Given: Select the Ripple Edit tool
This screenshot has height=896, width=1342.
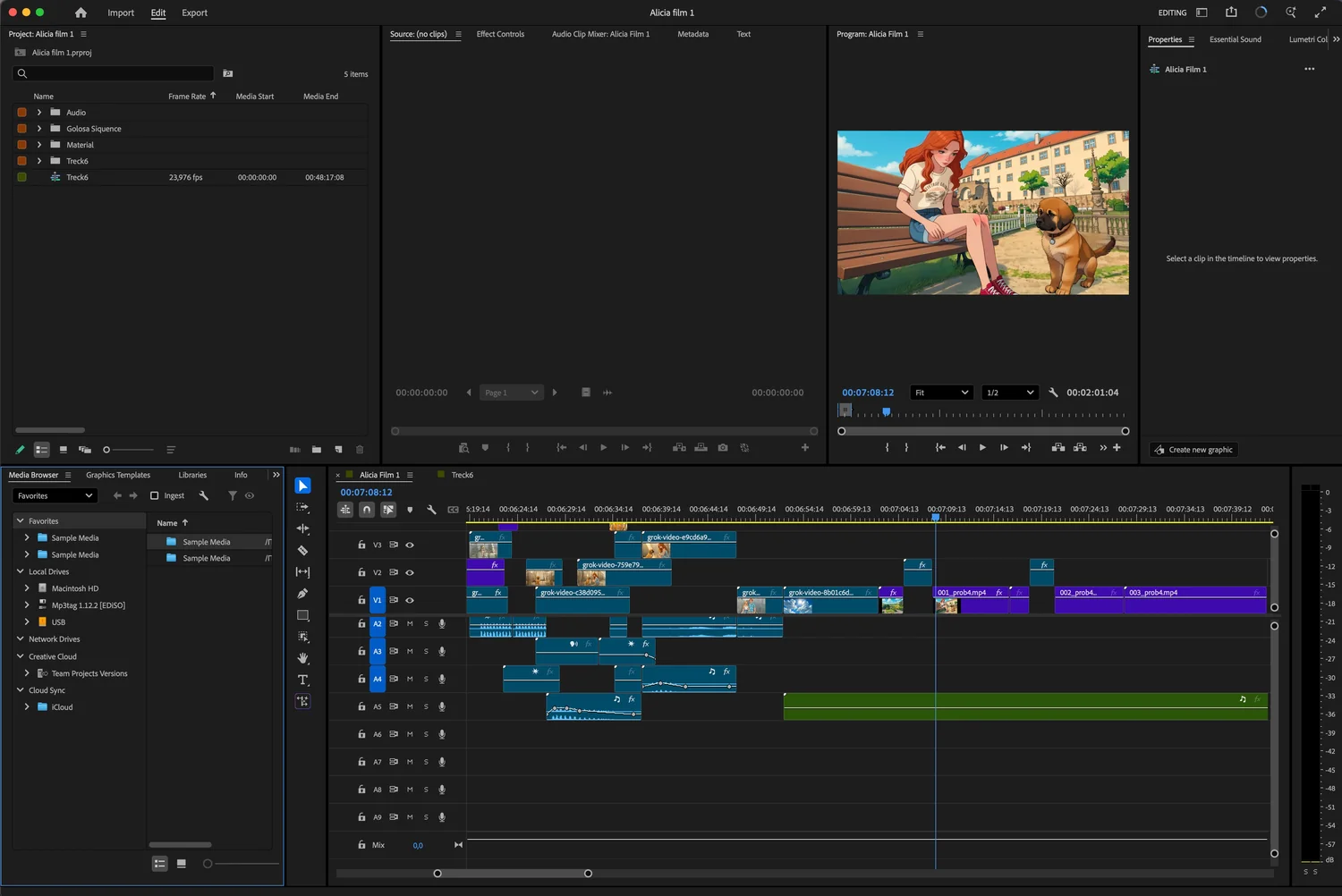Looking at the screenshot, I should (x=302, y=528).
